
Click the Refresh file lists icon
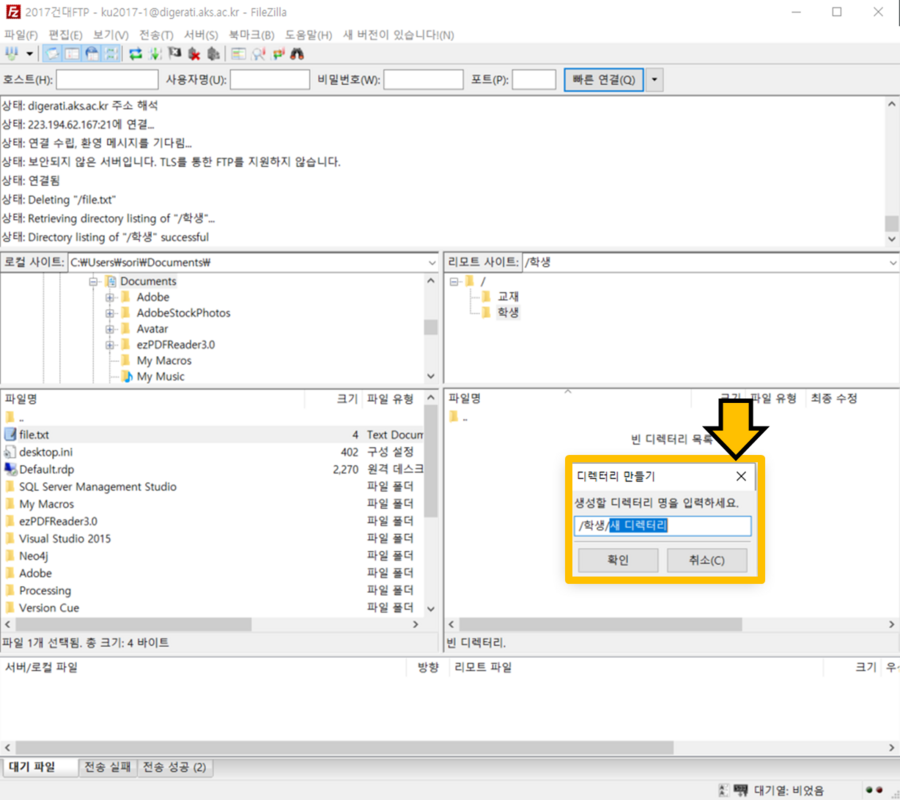[x=135, y=53]
